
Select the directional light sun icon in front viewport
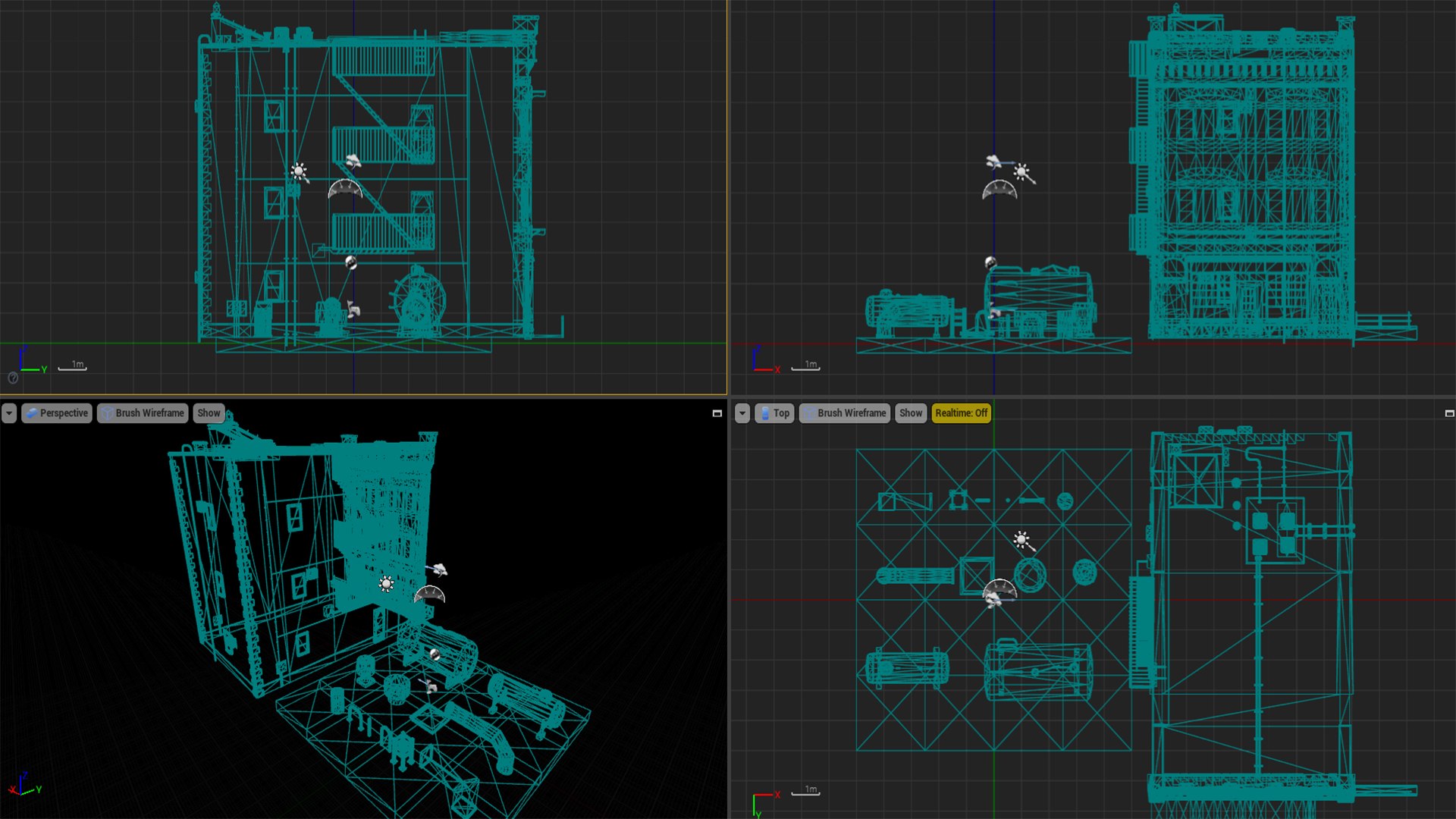click(1023, 173)
